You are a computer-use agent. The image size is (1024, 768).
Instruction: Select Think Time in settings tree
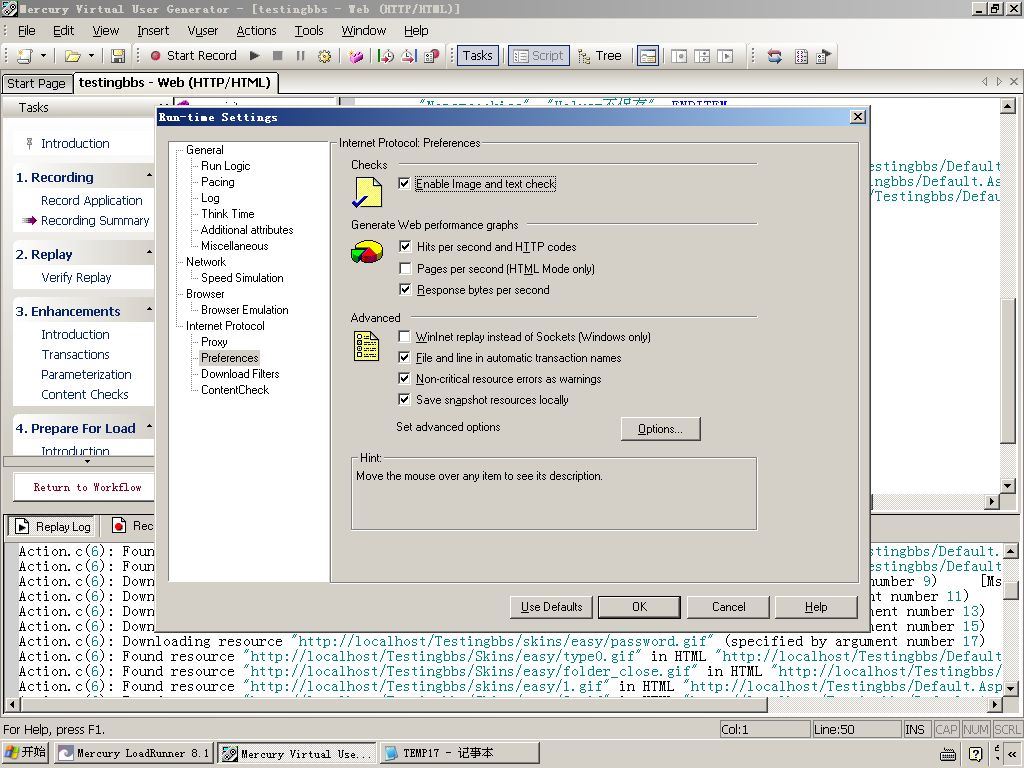point(227,214)
